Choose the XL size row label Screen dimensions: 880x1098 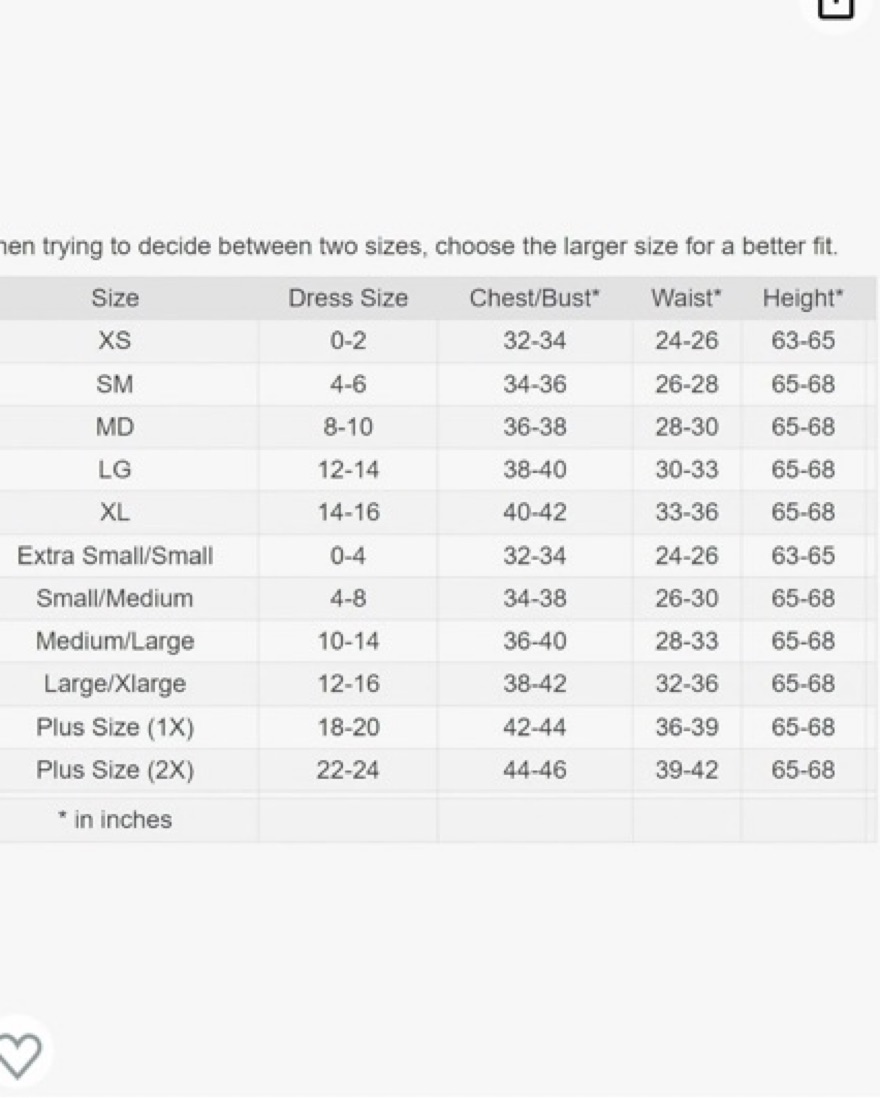[115, 513]
